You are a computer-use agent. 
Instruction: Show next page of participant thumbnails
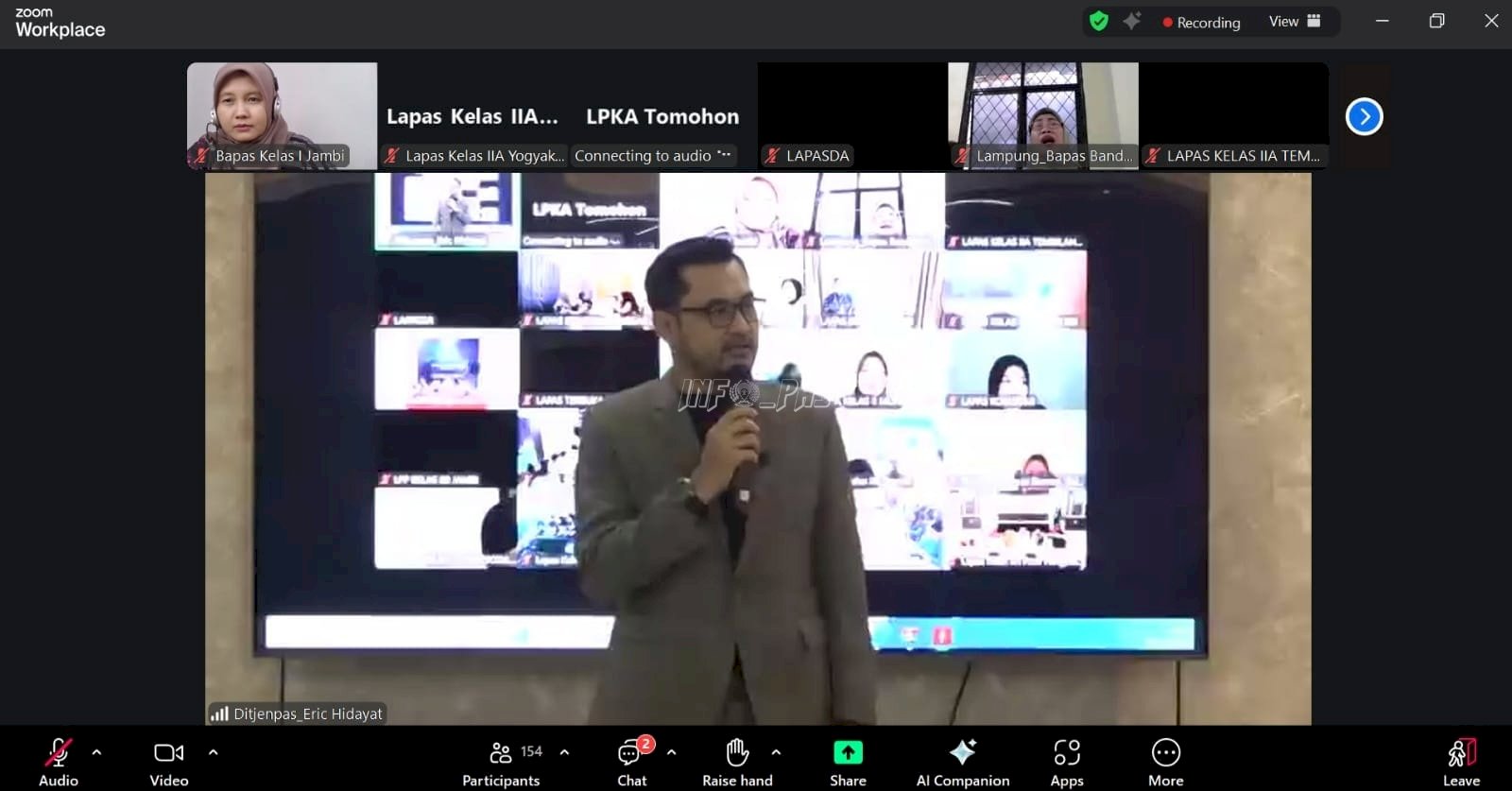click(1364, 117)
